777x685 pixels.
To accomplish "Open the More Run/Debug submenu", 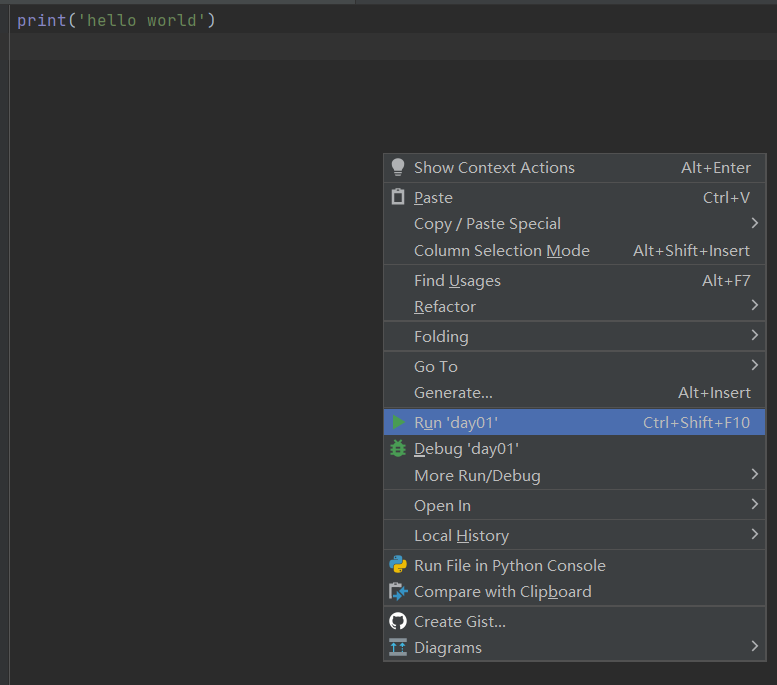I will coord(477,475).
